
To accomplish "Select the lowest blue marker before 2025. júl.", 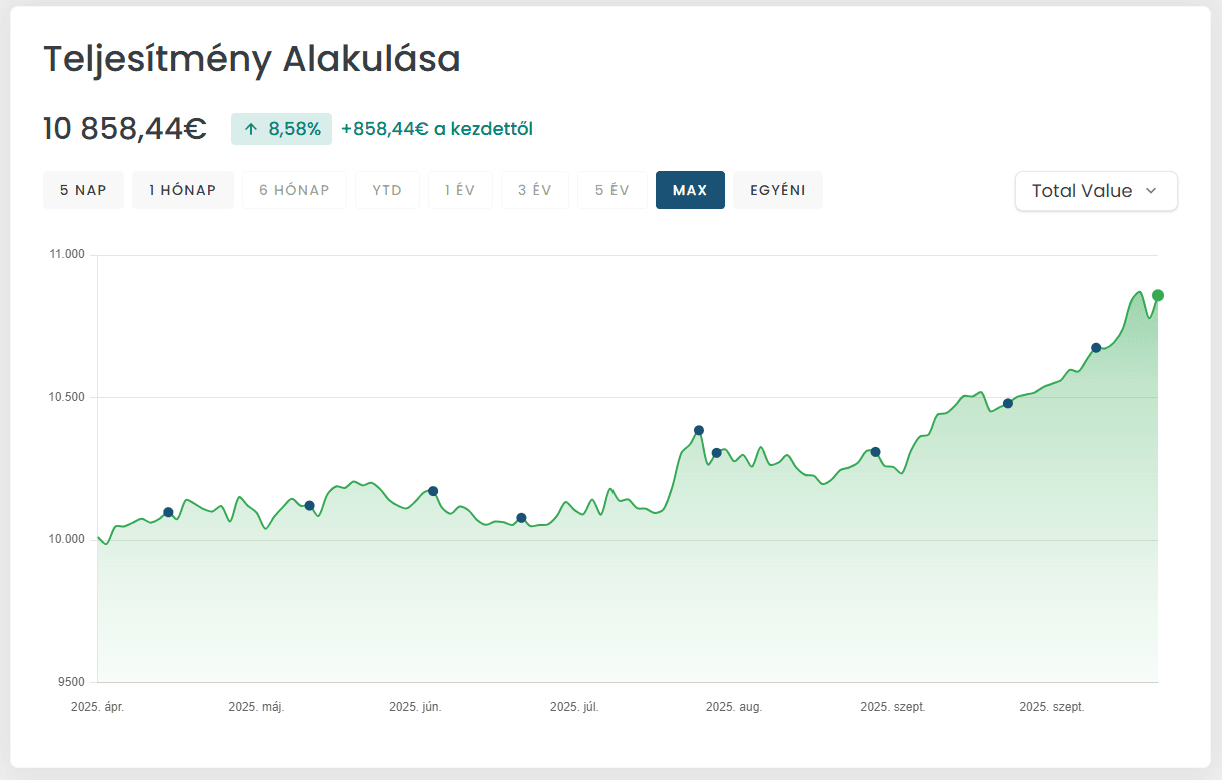I will tap(521, 518).
